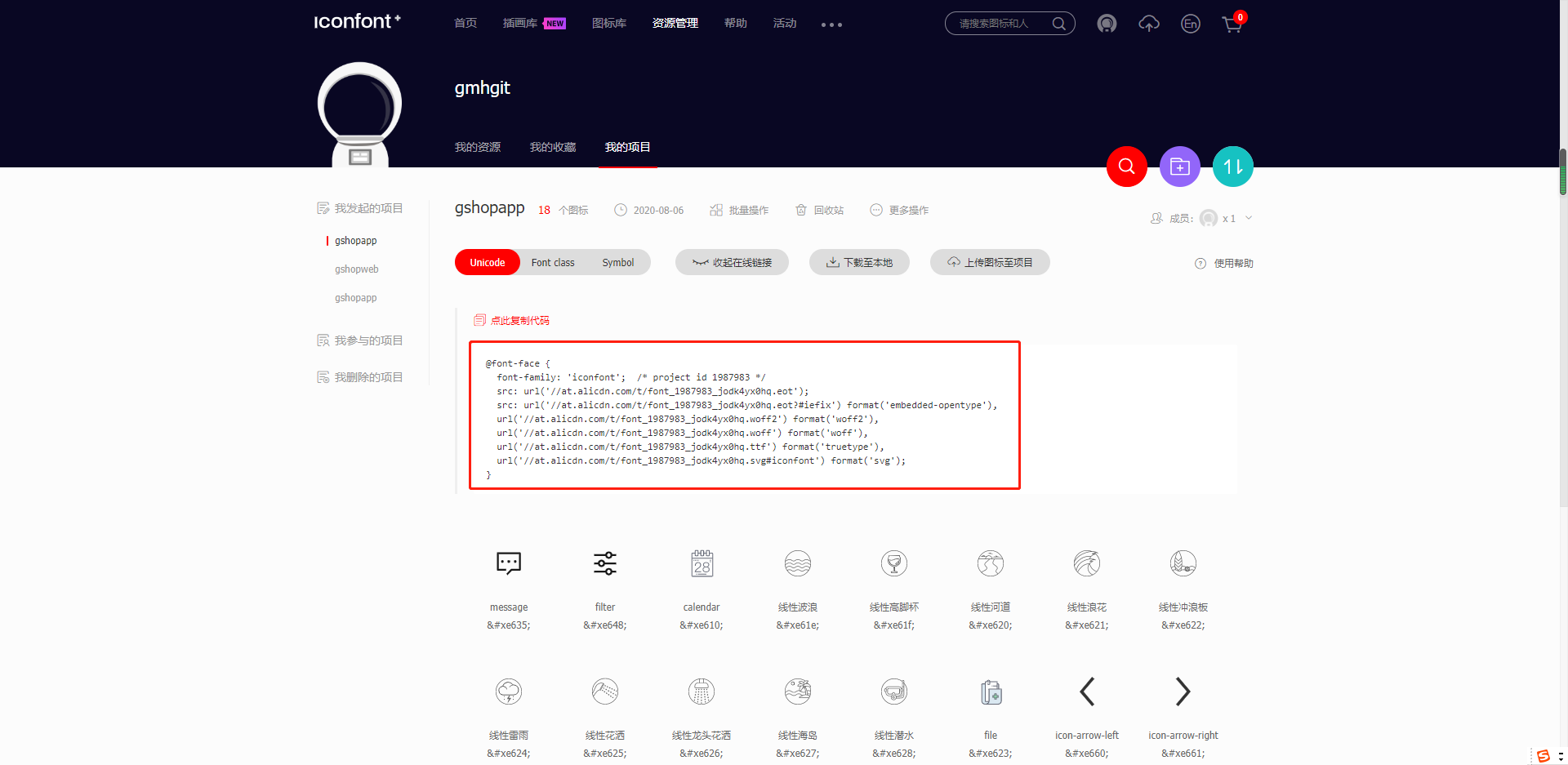Viewport: 1568px width, 765px height.
Task: Open the shopping cart
Action: tap(1232, 24)
